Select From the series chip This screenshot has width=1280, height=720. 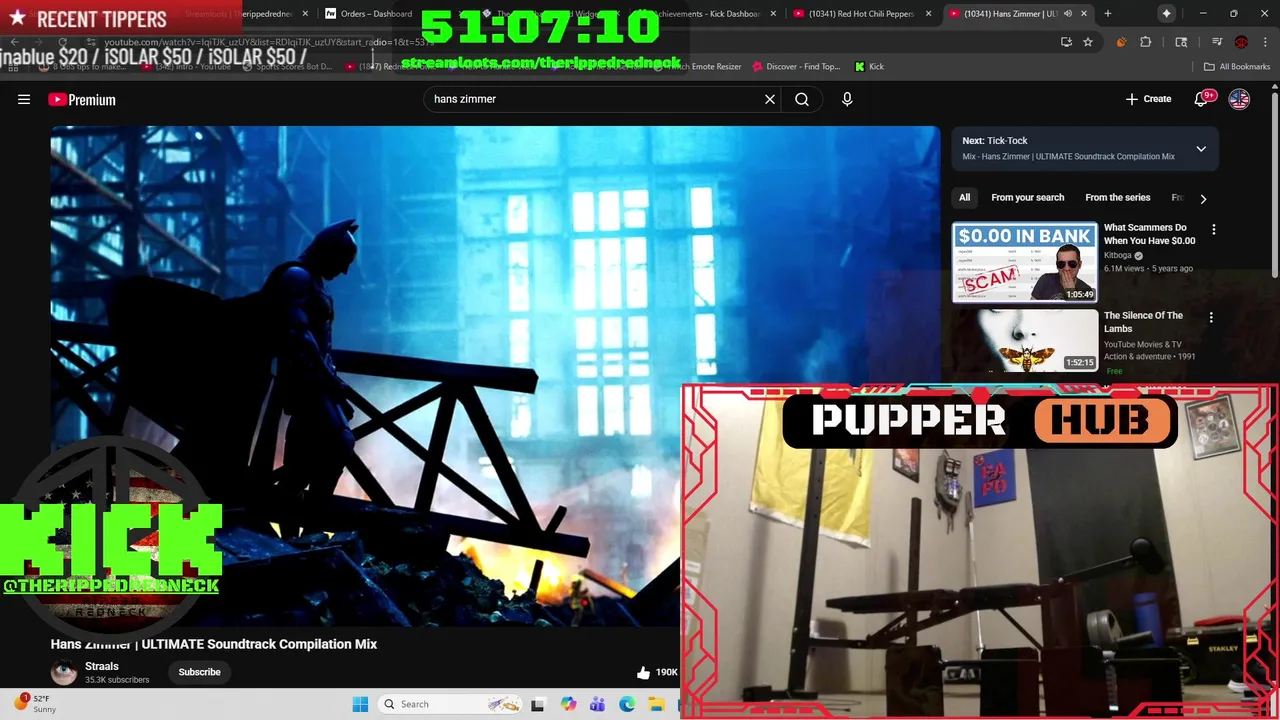[x=1117, y=198]
